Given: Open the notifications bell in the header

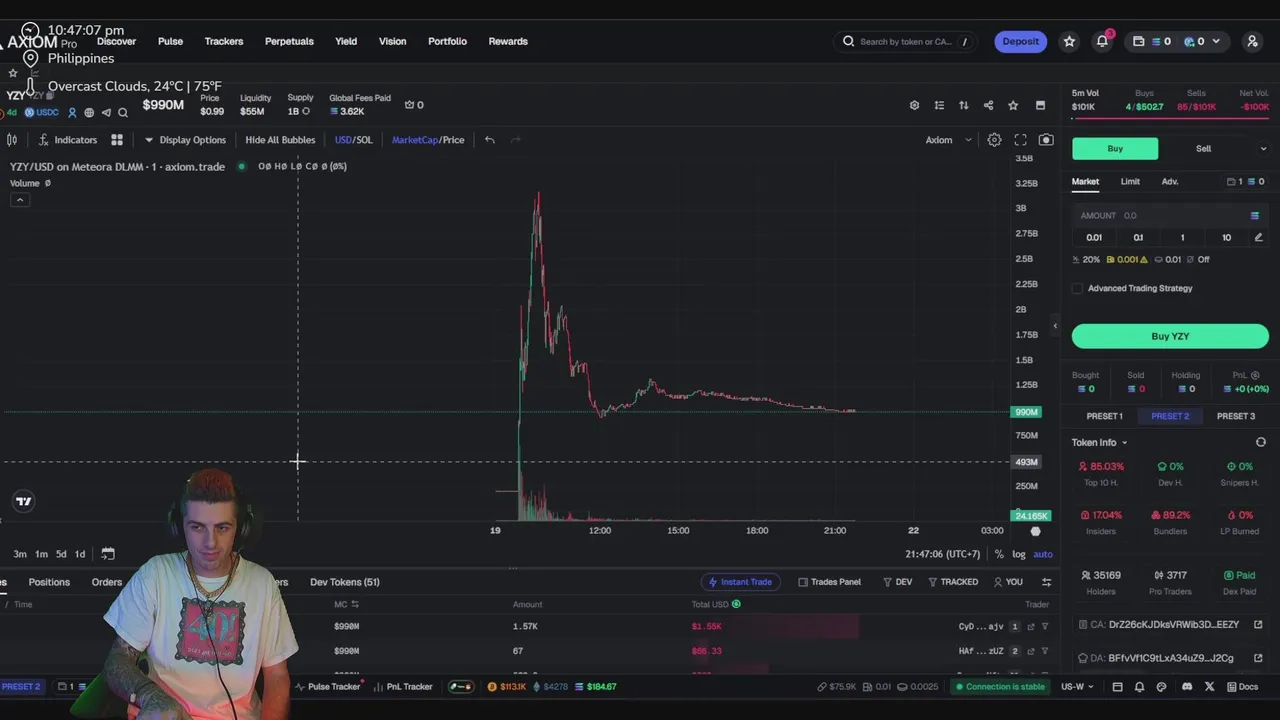Looking at the screenshot, I should pyautogui.click(x=1102, y=41).
